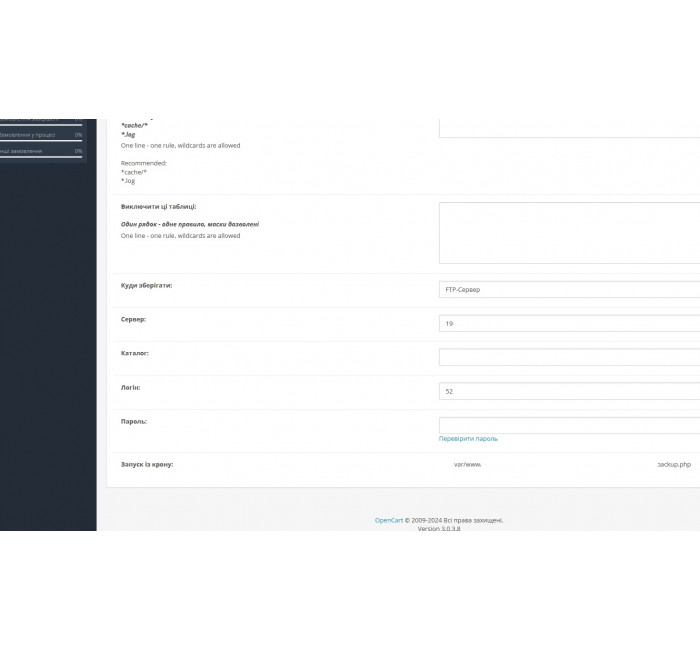Image resolution: width=700 pixels, height=650 pixels.
Task: Click the 'Виключити ці таблиці' textarea
Action: (569, 233)
